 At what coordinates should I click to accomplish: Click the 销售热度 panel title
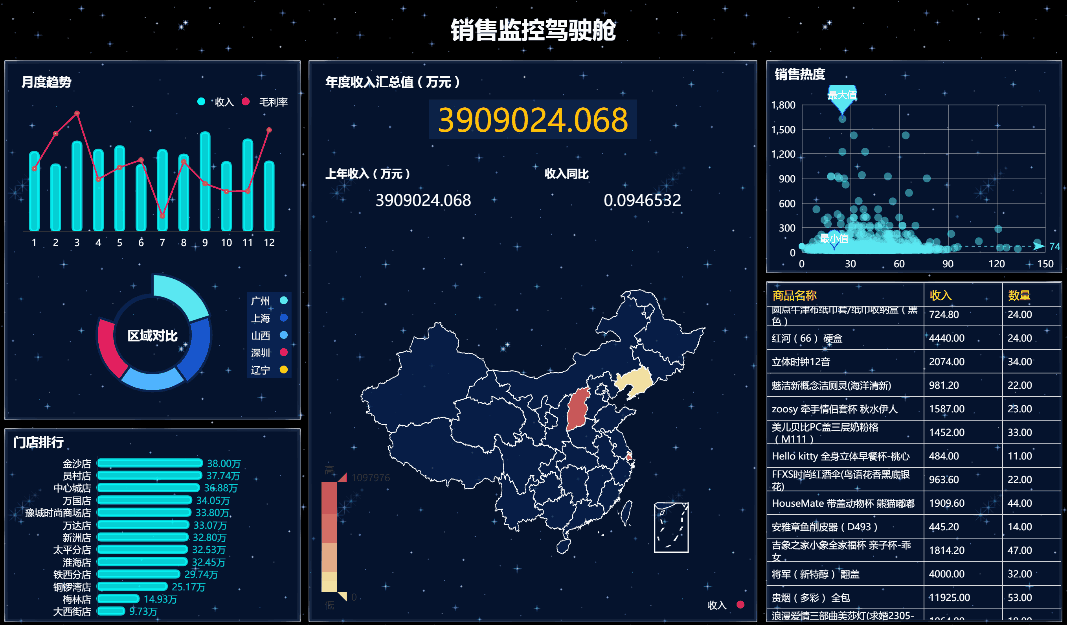pyautogui.click(x=800, y=74)
